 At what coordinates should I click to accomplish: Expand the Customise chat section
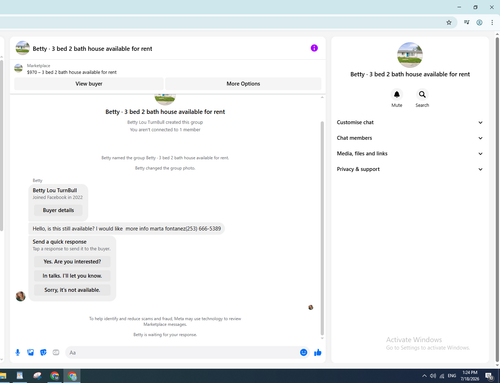[410, 122]
